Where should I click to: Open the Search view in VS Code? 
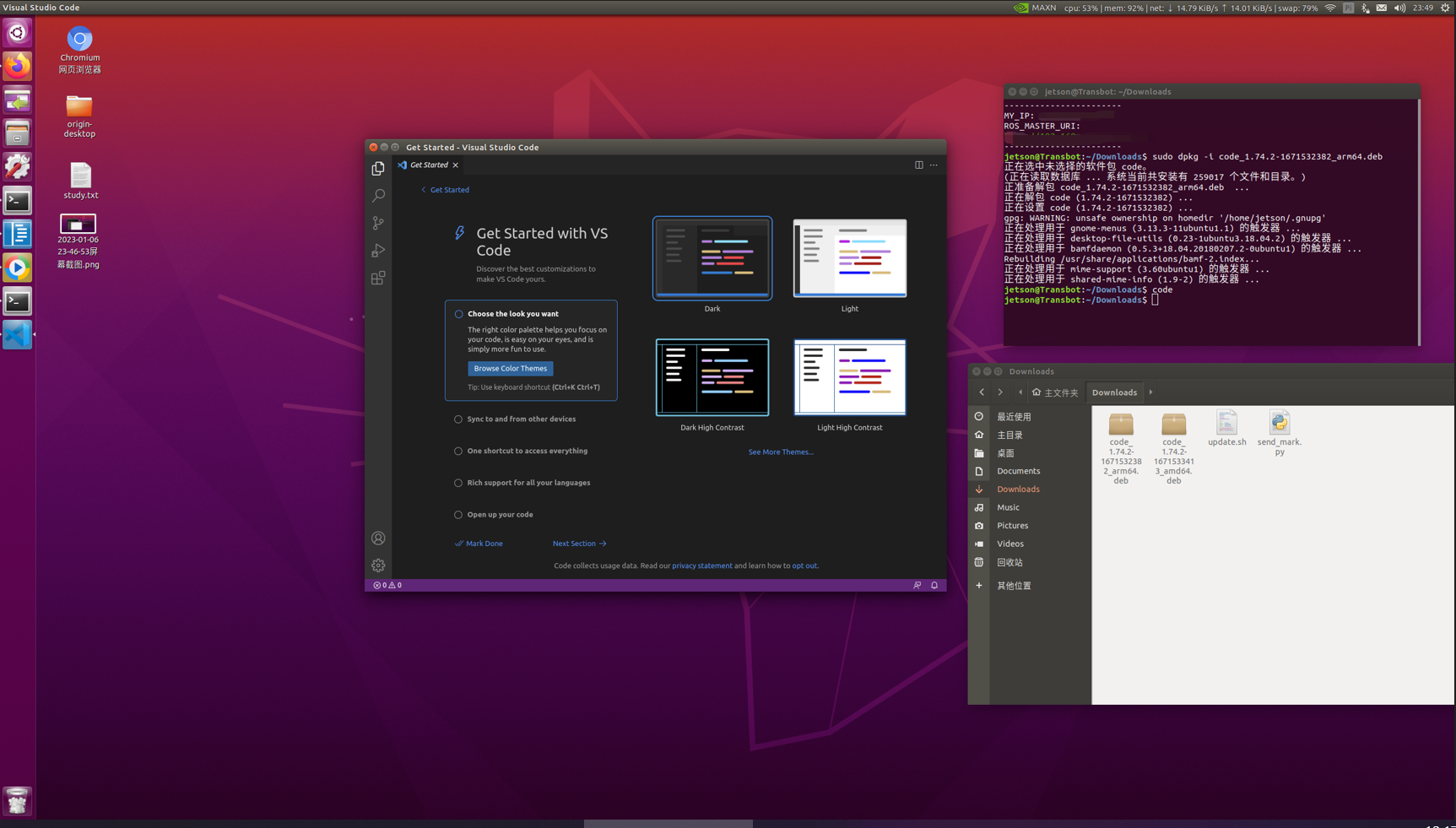pyautogui.click(x=378, y=196)
